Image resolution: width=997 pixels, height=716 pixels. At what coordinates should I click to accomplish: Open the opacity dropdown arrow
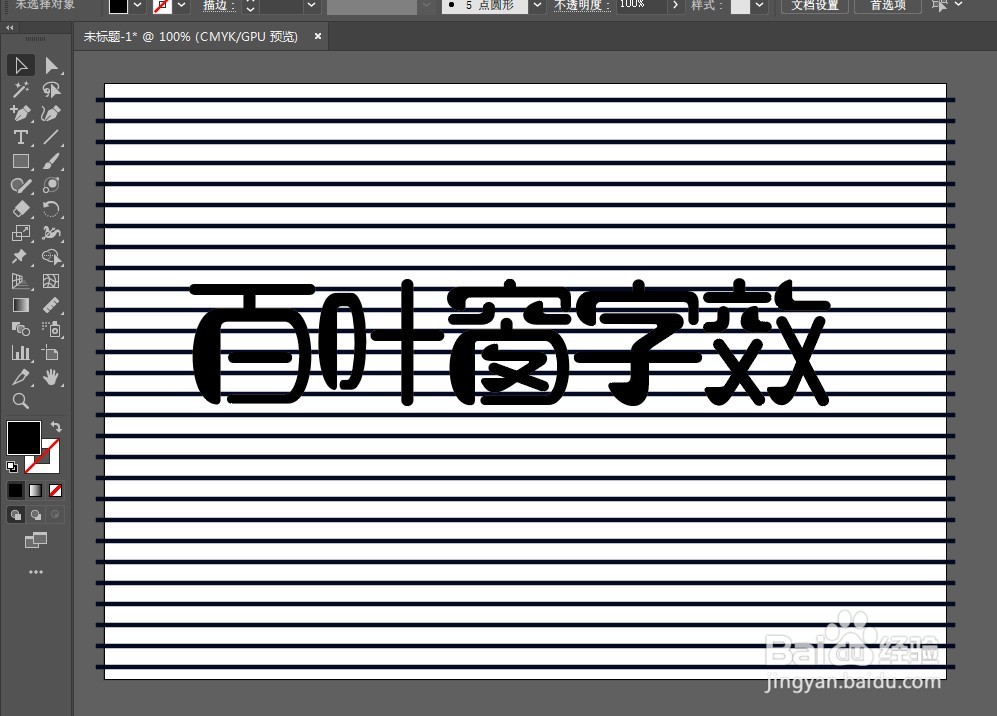point(674,7)
